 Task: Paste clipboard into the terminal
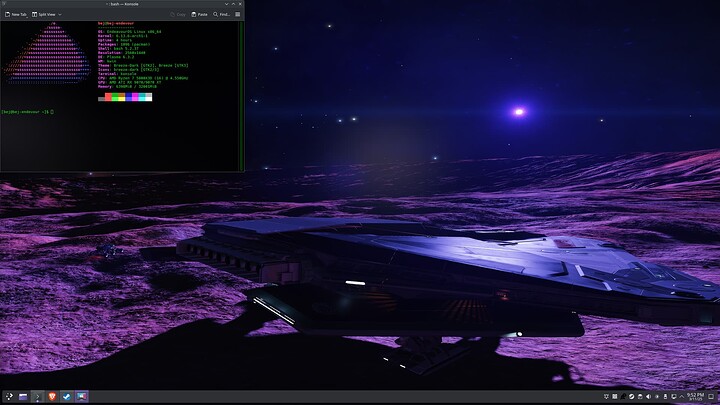(x=199, y=14)
